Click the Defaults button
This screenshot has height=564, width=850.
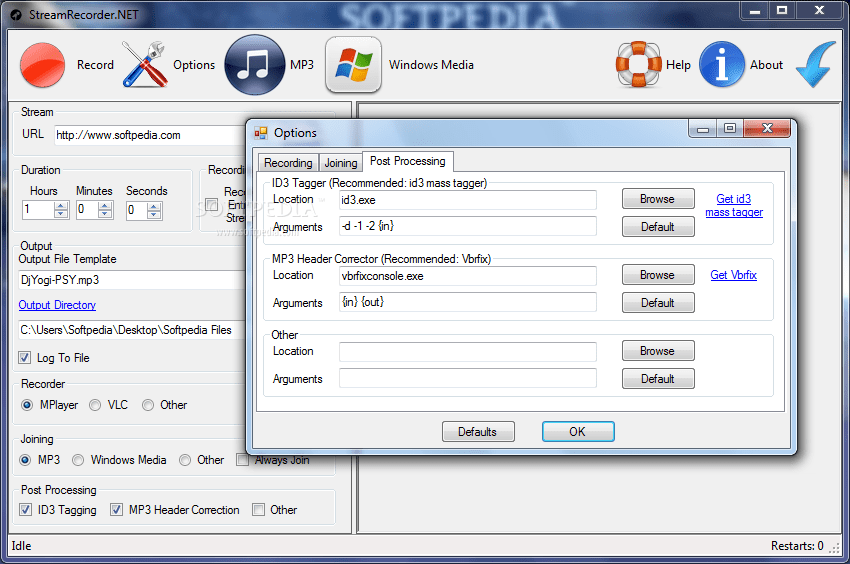click(478, 432)
